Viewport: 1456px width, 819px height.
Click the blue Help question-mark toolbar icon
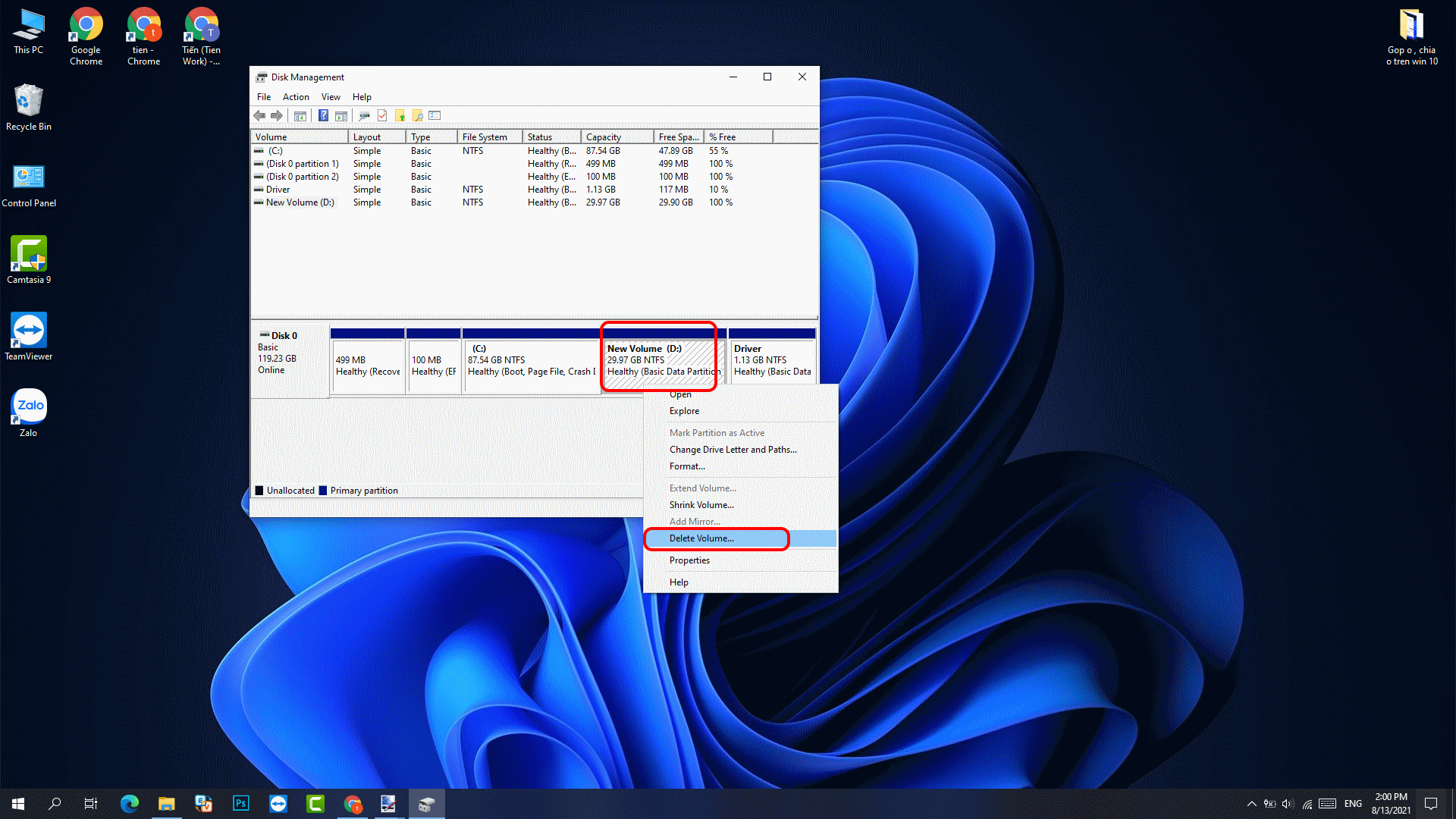[323, 116]
